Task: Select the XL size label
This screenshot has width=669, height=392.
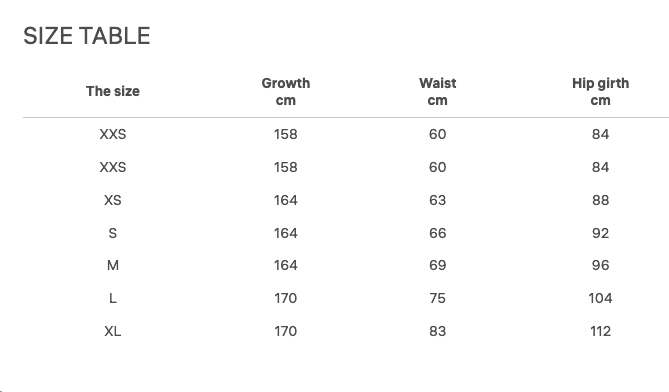Action: click(113, 331)
